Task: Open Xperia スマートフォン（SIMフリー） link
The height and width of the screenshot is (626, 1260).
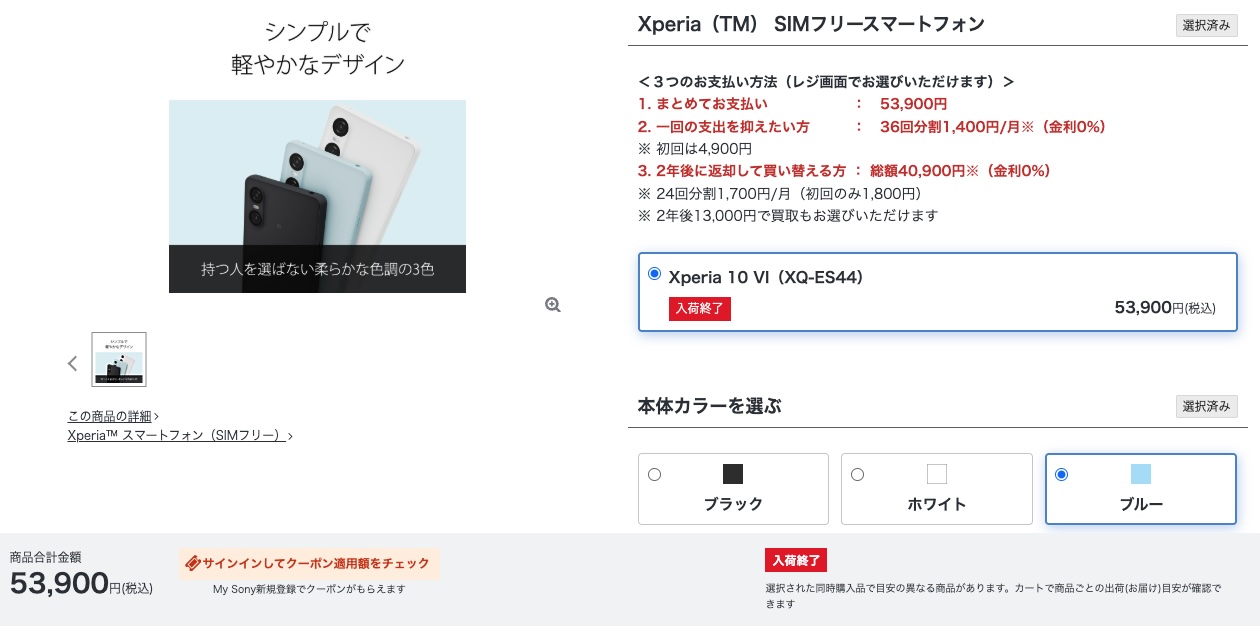Action: tap(180, 435)
